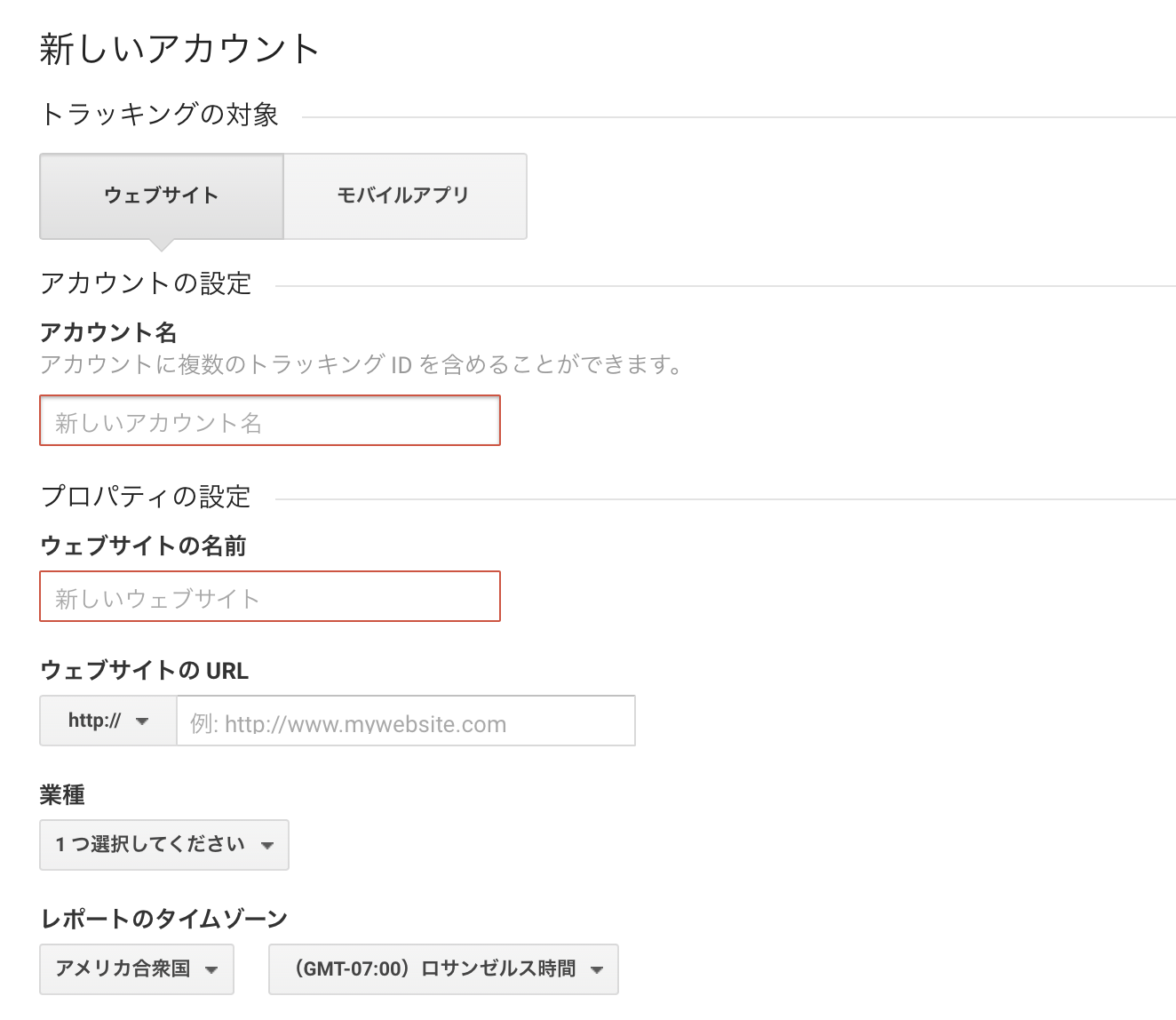
Task: Click the レポートのタイムゾーン label
Action: pyautogui.click(x=163, y=919)
